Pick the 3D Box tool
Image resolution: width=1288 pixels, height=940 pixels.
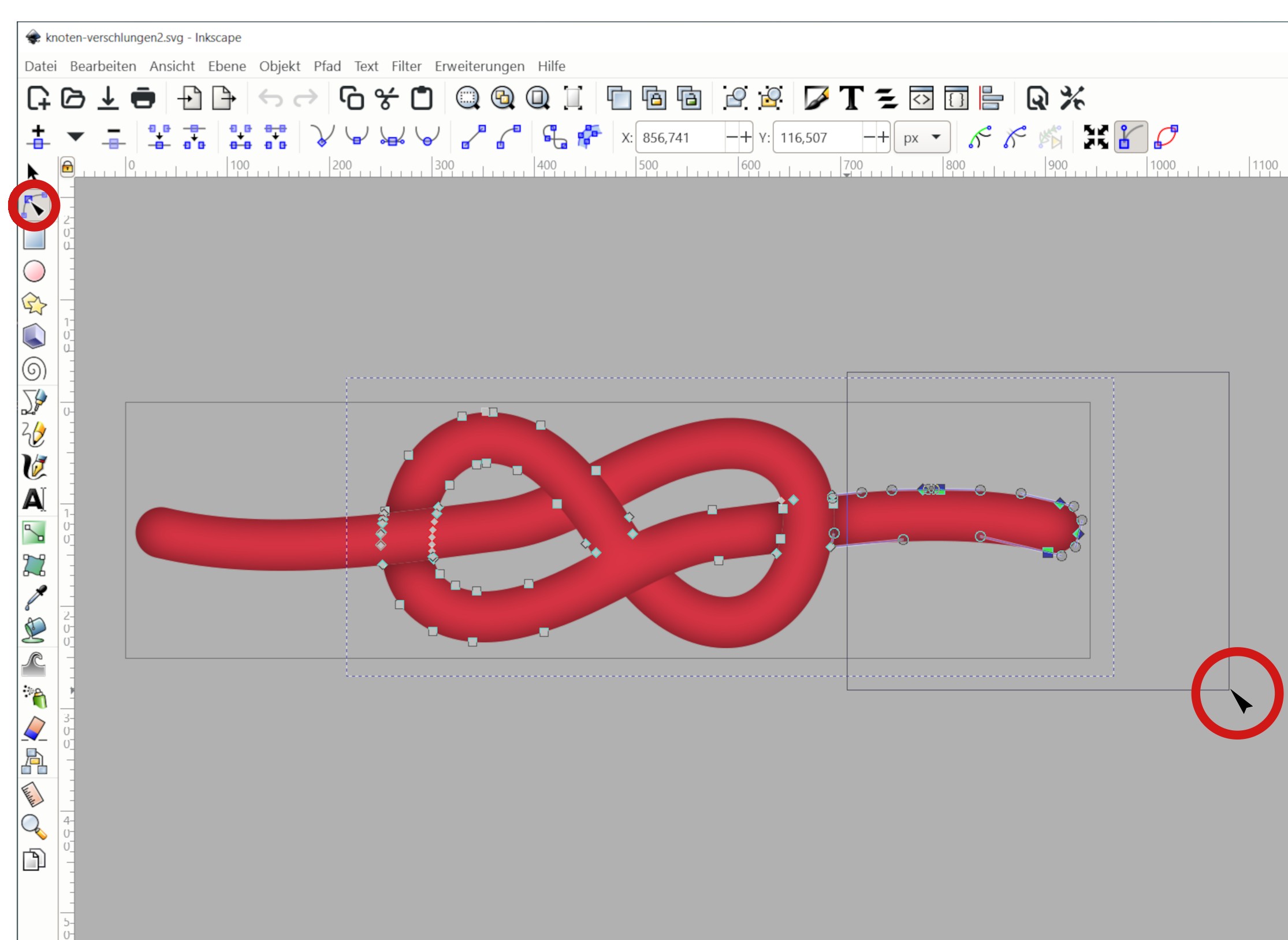(34, 336)
